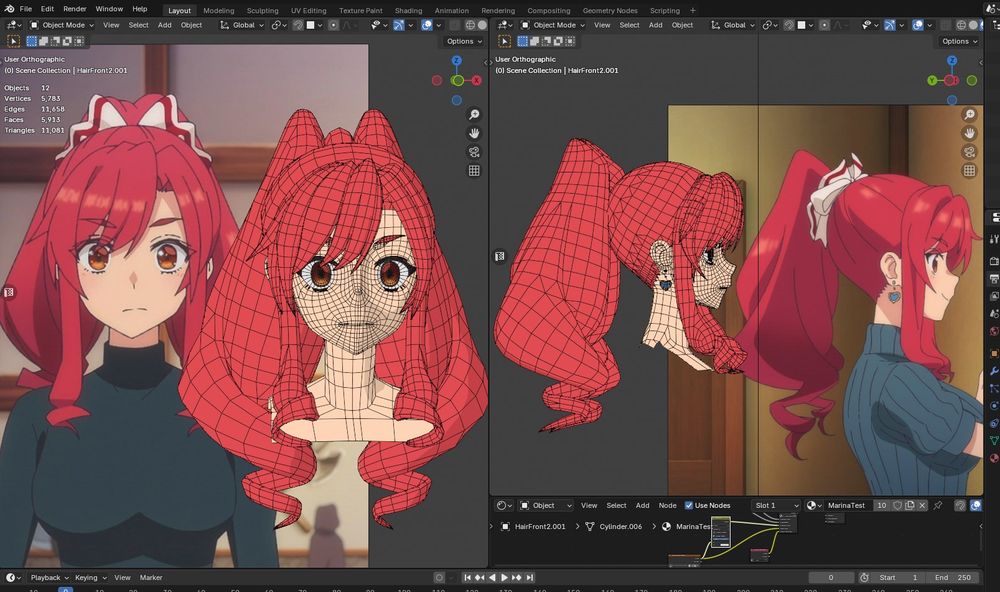Open the Slot 1 material slot dropdown
1000x592 pixels.
(776, 505)
